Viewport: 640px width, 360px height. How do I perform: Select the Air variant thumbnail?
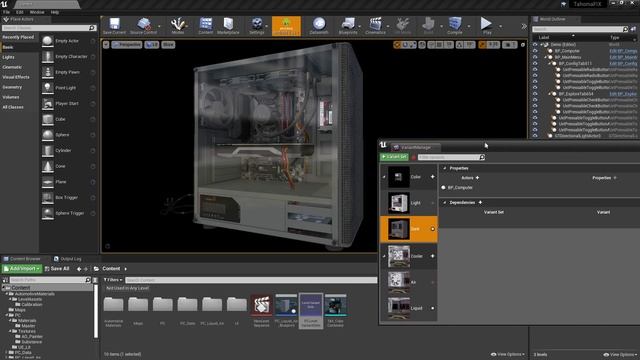tap(399, 282)
